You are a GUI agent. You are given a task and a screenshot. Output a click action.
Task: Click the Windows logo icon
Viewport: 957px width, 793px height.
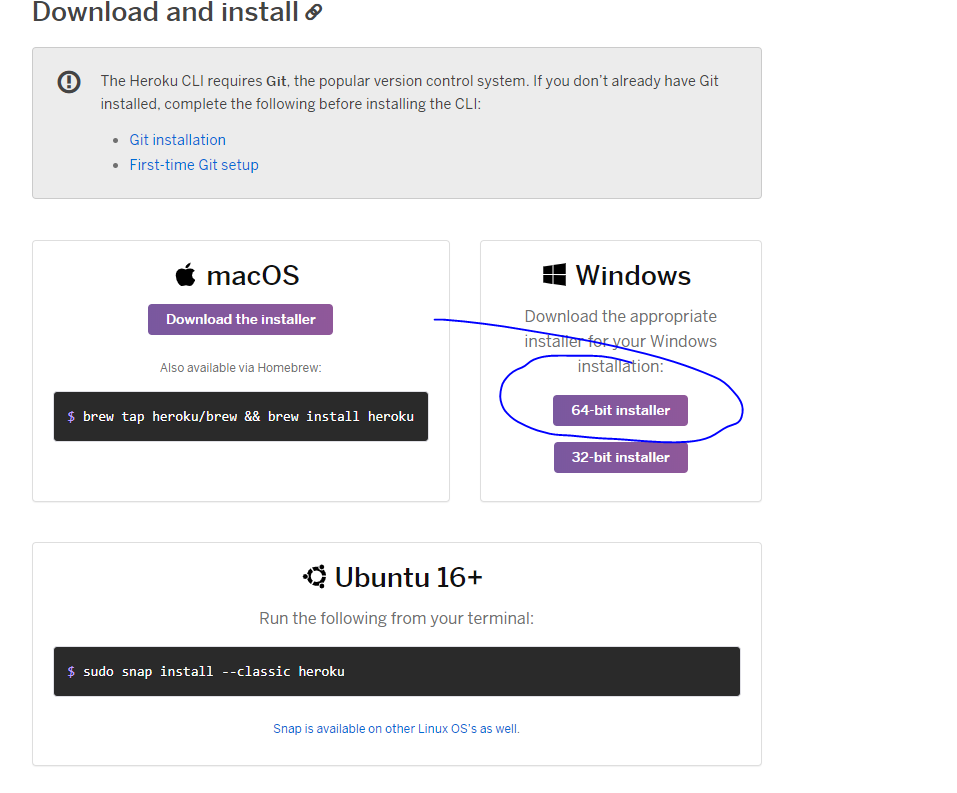coord(554,273)
